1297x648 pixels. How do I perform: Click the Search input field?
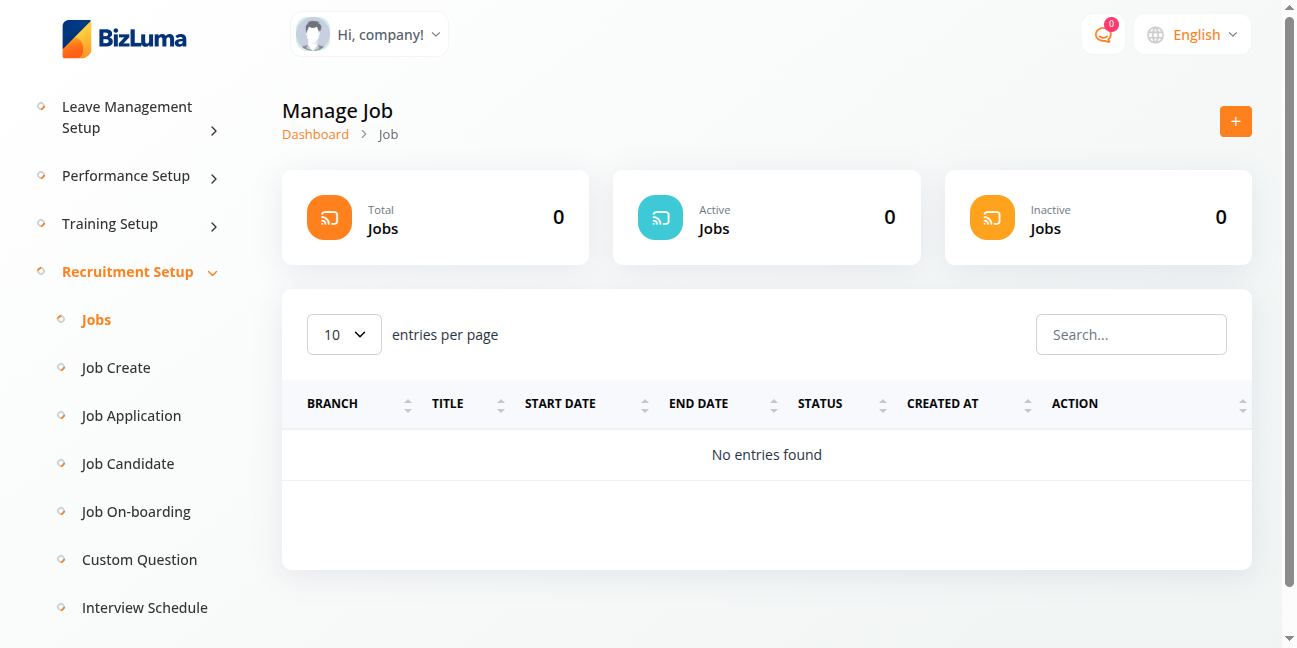coord(1130,335)
